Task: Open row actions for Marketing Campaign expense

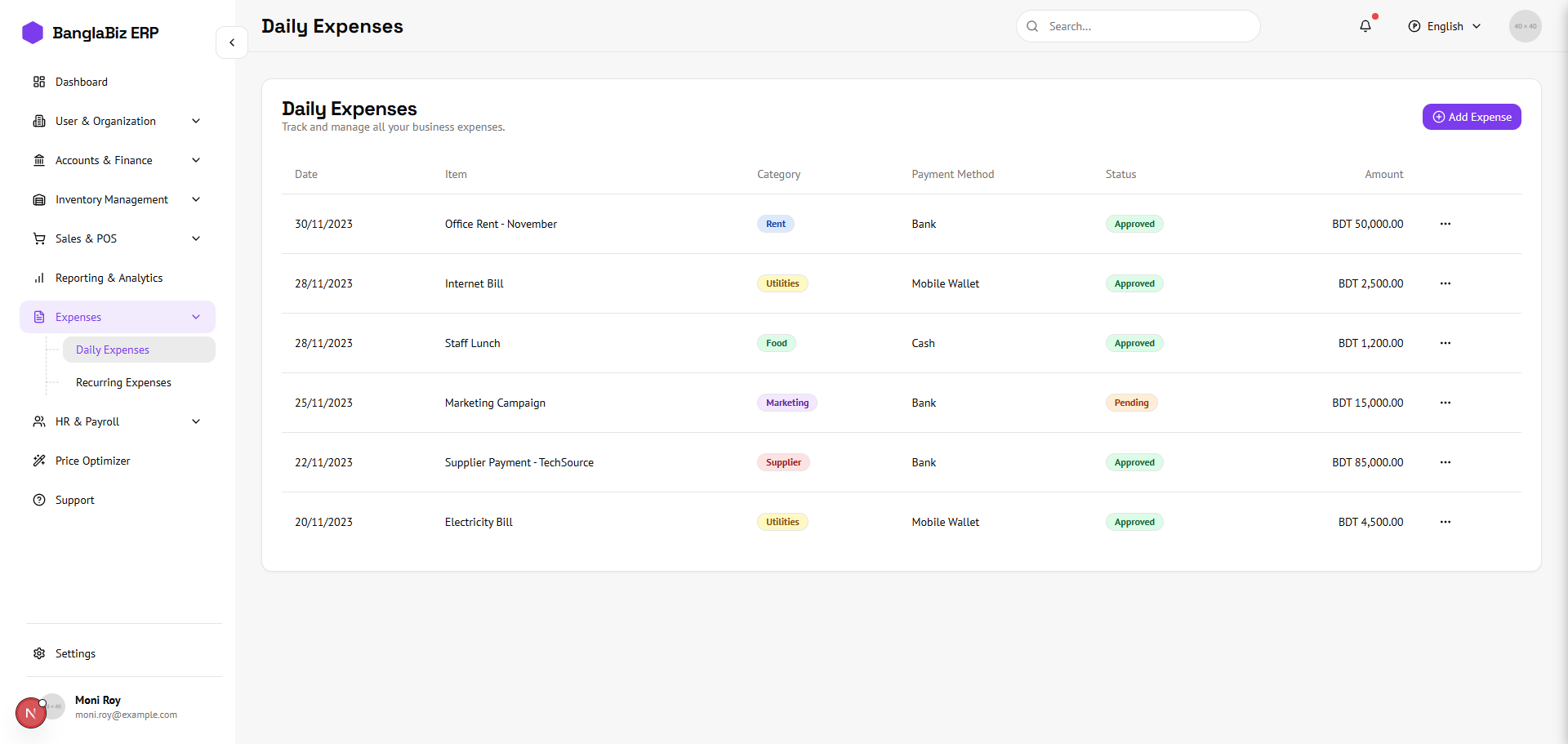Action: 1445,403
